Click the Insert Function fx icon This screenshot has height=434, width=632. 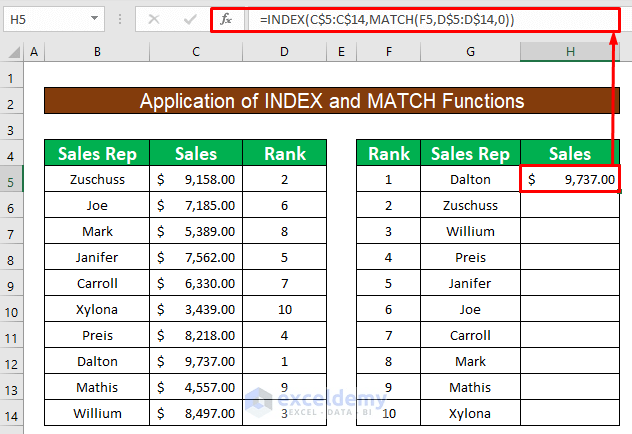(226, 19)
